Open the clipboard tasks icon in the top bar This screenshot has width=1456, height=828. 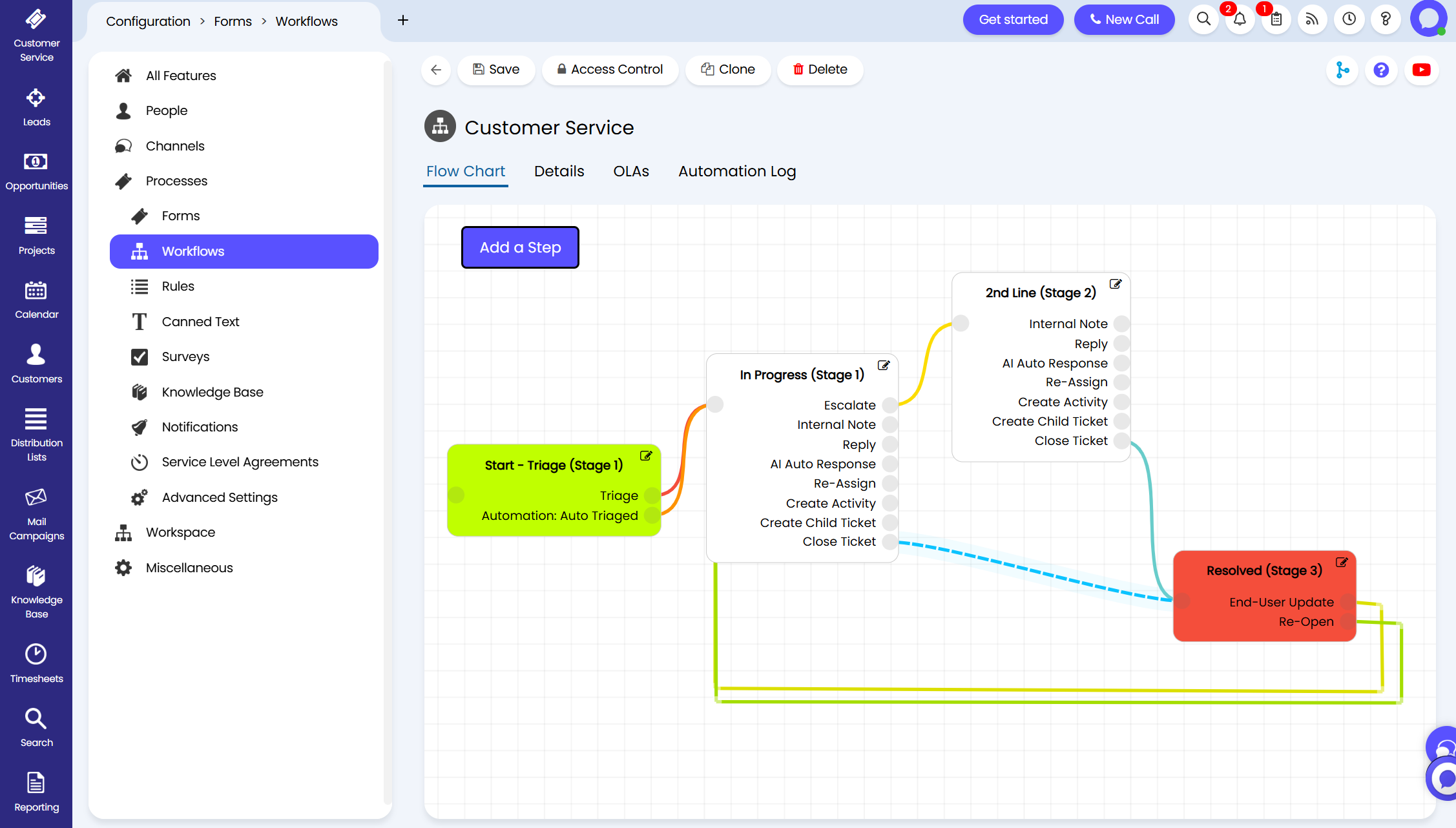coord(1276,19)
